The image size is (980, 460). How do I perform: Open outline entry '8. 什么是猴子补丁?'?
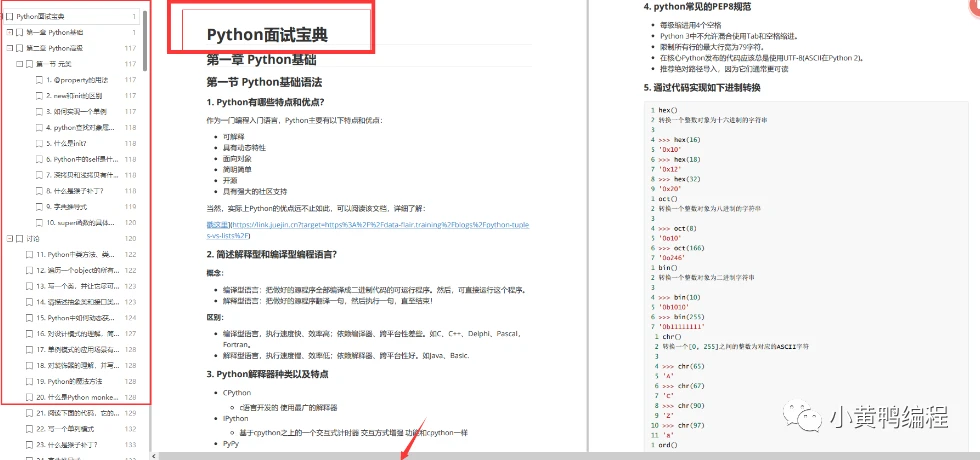[75, 191]
